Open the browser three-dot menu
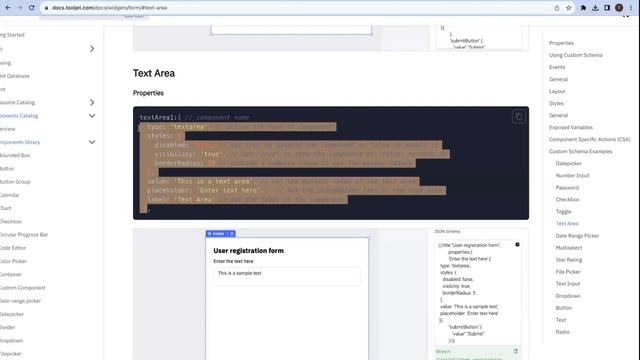 point(631,8)
